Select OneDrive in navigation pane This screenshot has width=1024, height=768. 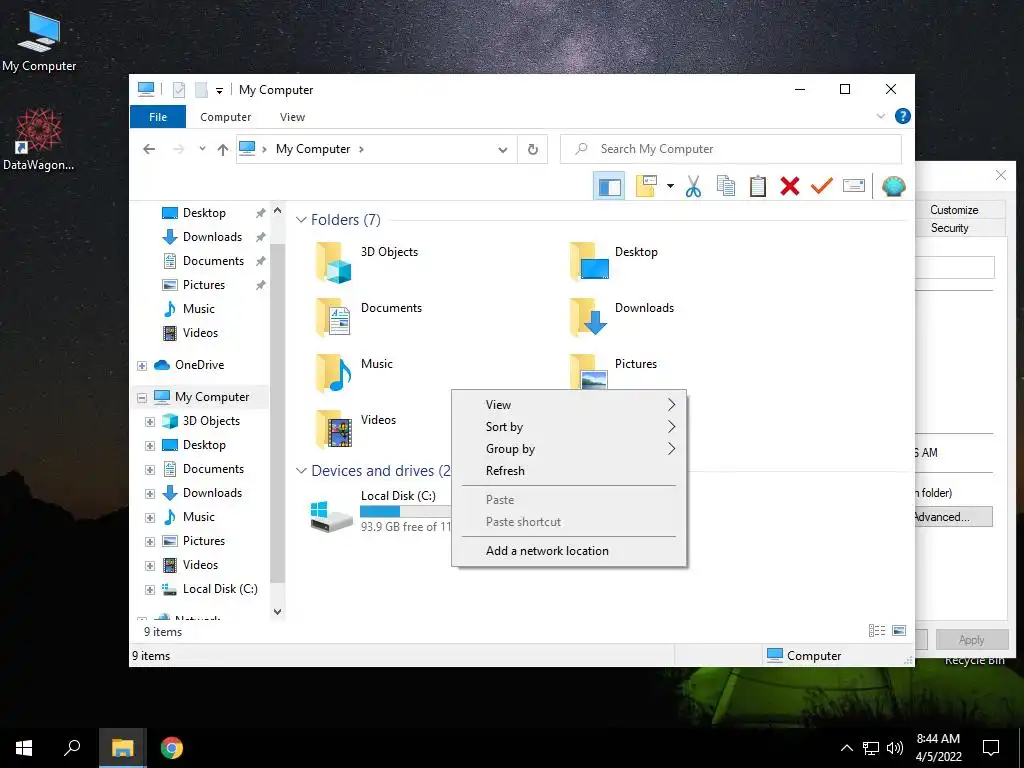pyautogui.click(x=199, y=365)
